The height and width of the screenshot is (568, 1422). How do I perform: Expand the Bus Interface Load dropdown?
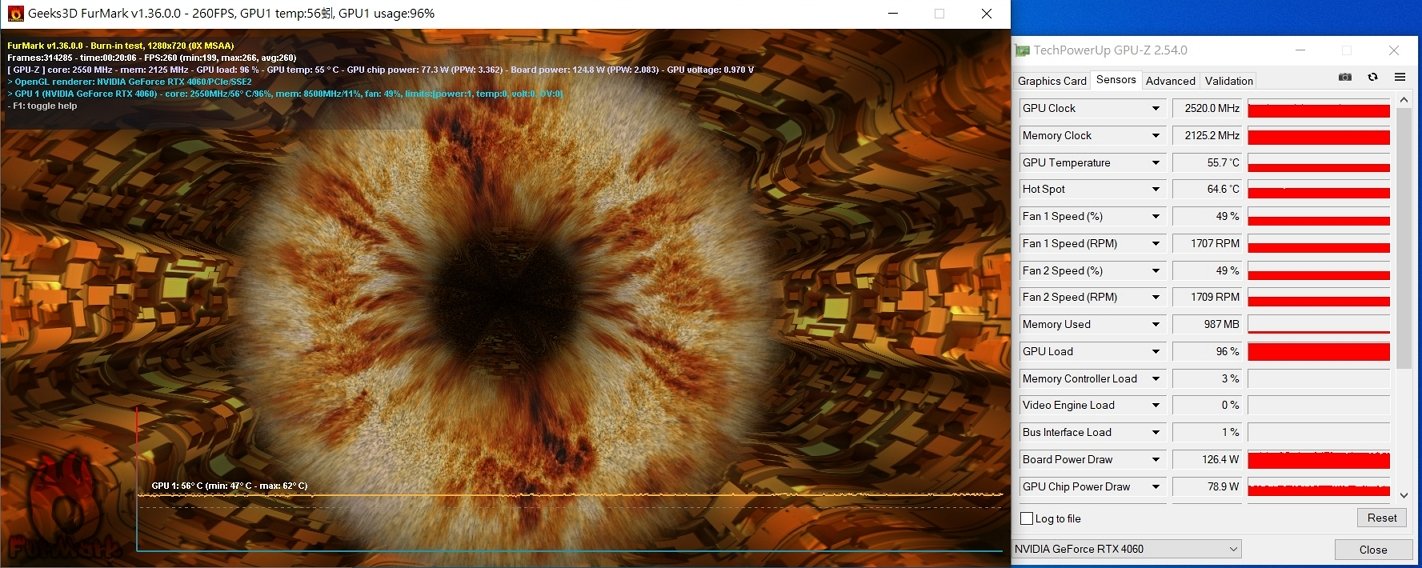[x=1156, y=432]
